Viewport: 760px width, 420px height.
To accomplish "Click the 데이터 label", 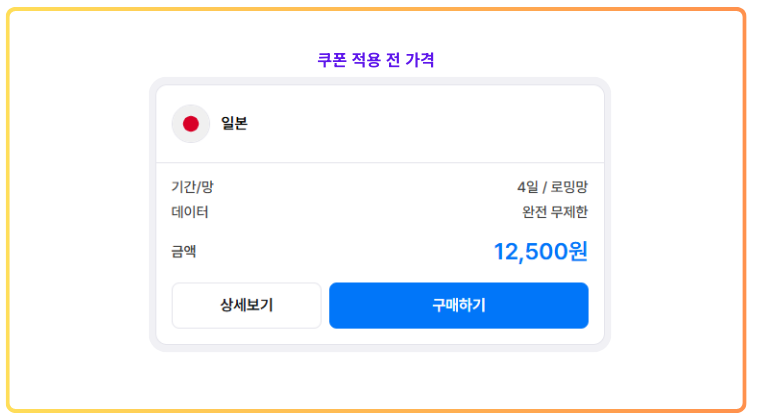I will tap(190, 212).
